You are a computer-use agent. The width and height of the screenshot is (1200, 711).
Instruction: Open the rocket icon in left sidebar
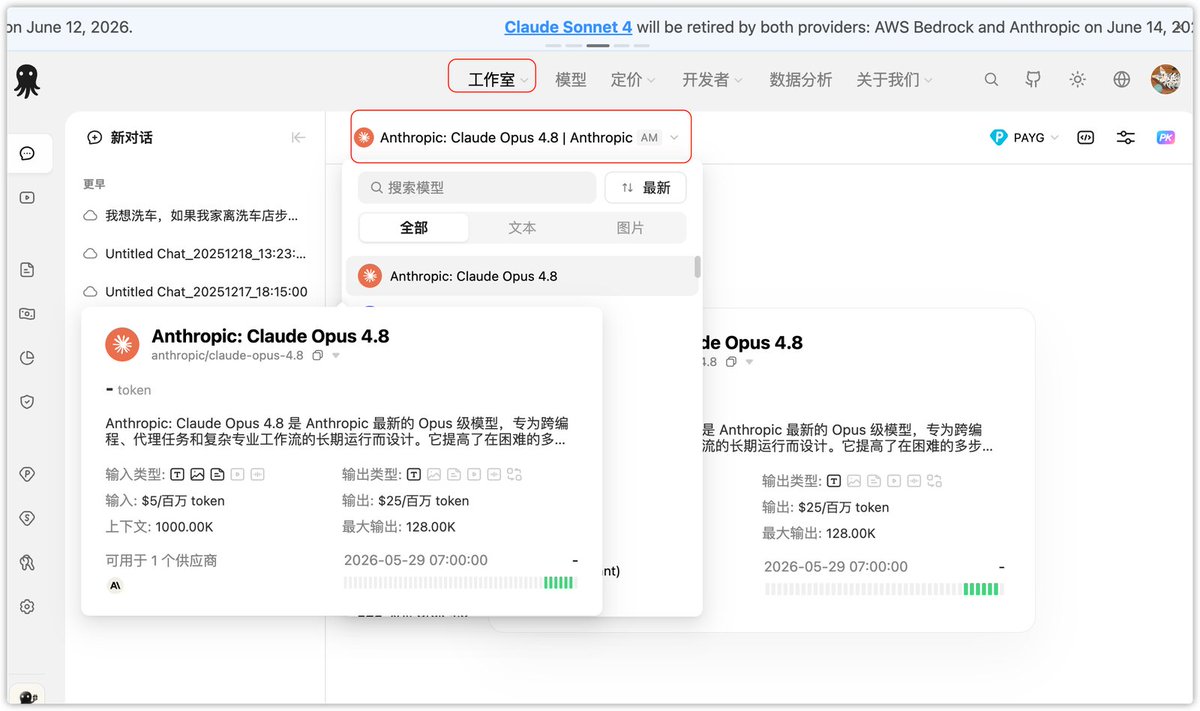[x=27, y=563]
